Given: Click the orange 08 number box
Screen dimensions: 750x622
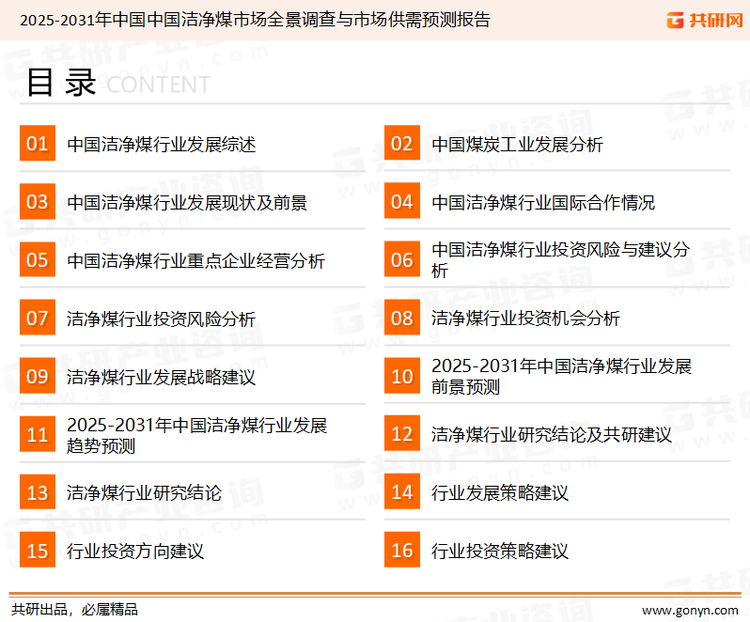Looking at the screenshot, I should point(402,318).
